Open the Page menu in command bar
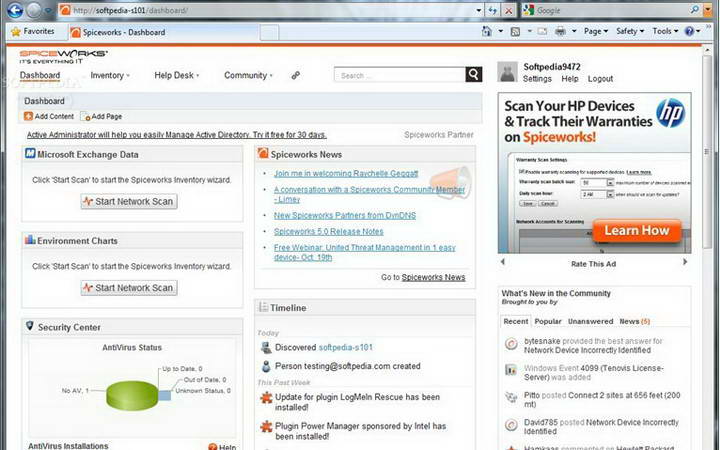 click(596, 31)
